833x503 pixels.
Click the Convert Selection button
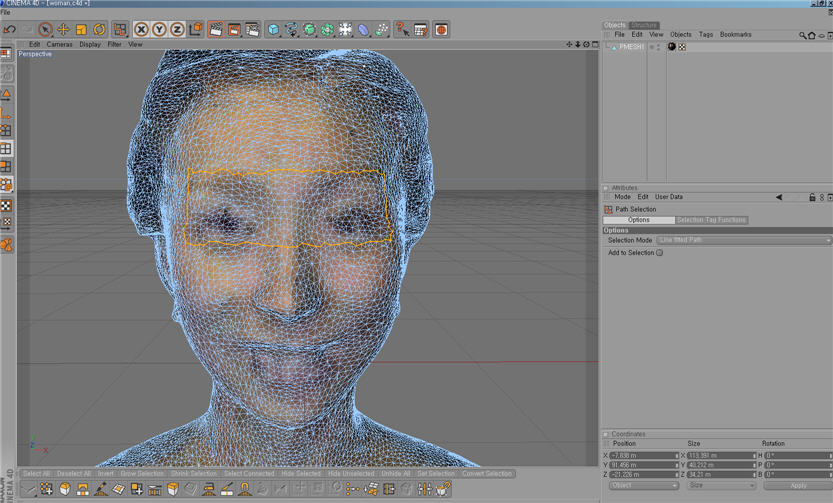coord(487,473)
